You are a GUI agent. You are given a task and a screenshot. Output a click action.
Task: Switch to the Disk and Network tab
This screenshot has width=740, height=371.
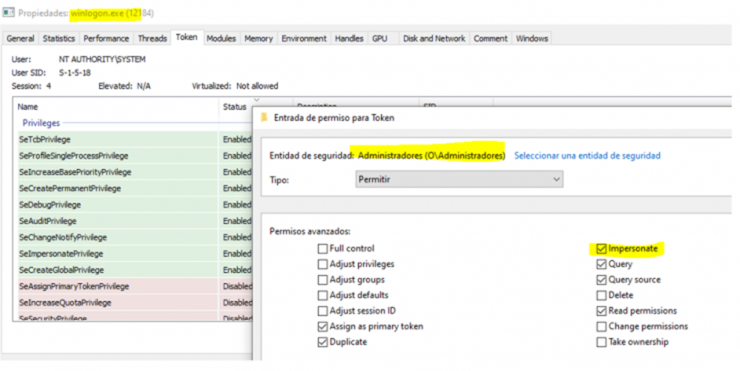(434, 38)
